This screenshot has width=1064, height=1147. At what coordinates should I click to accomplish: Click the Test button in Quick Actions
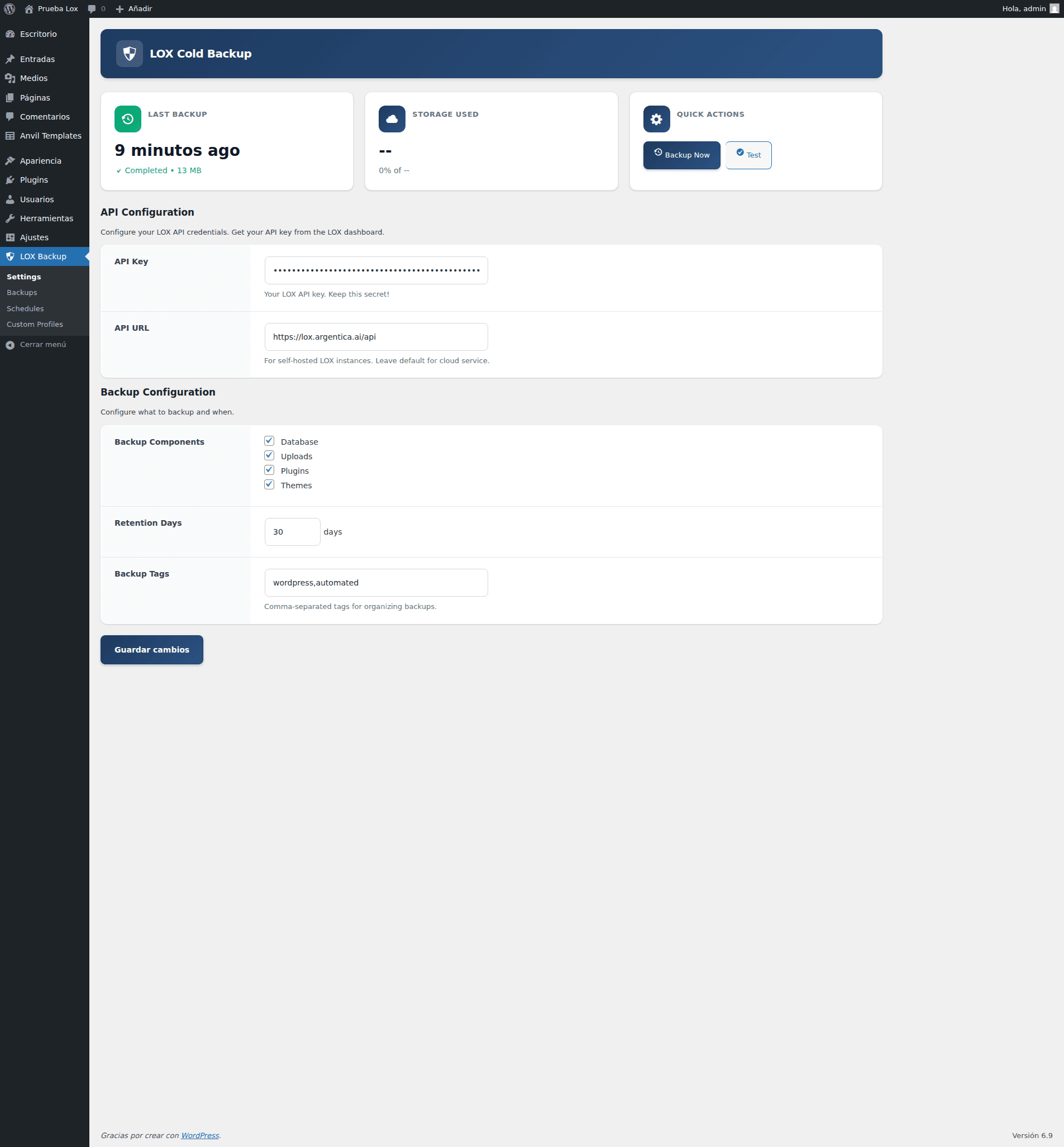(748, 155)
